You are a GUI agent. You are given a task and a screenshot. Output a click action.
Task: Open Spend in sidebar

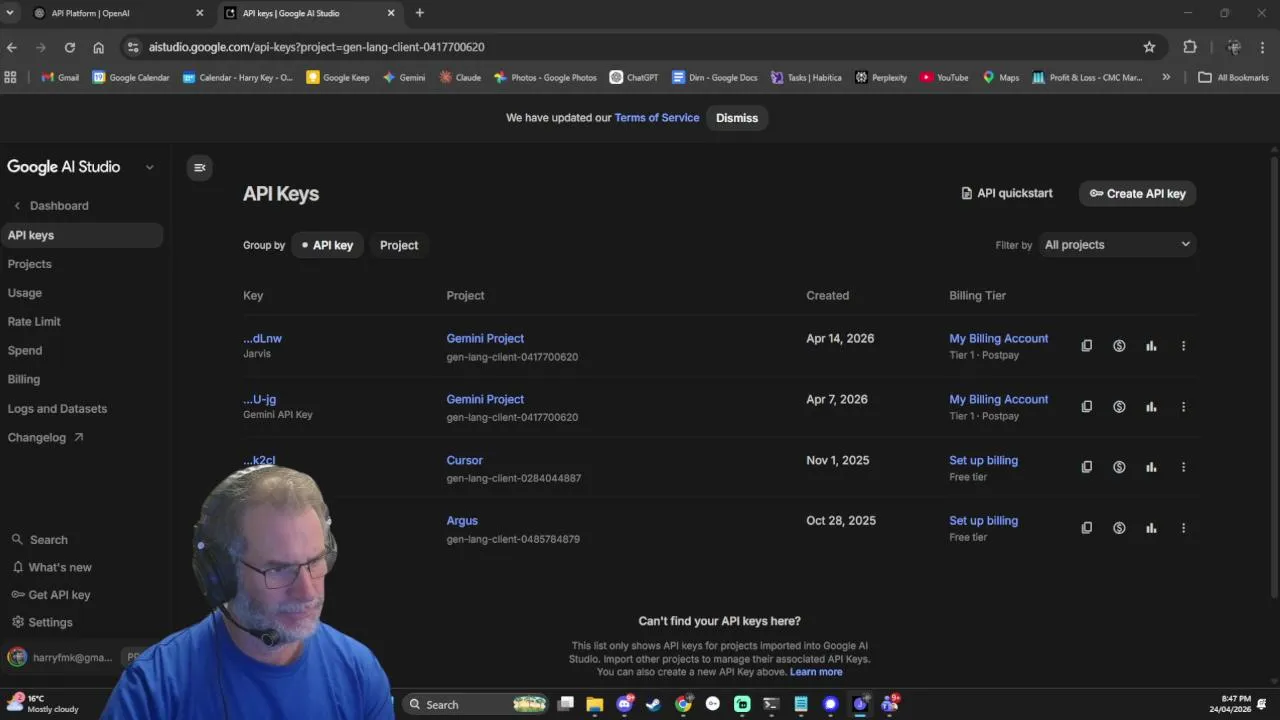pyautogui.click(x=25, y=351)
